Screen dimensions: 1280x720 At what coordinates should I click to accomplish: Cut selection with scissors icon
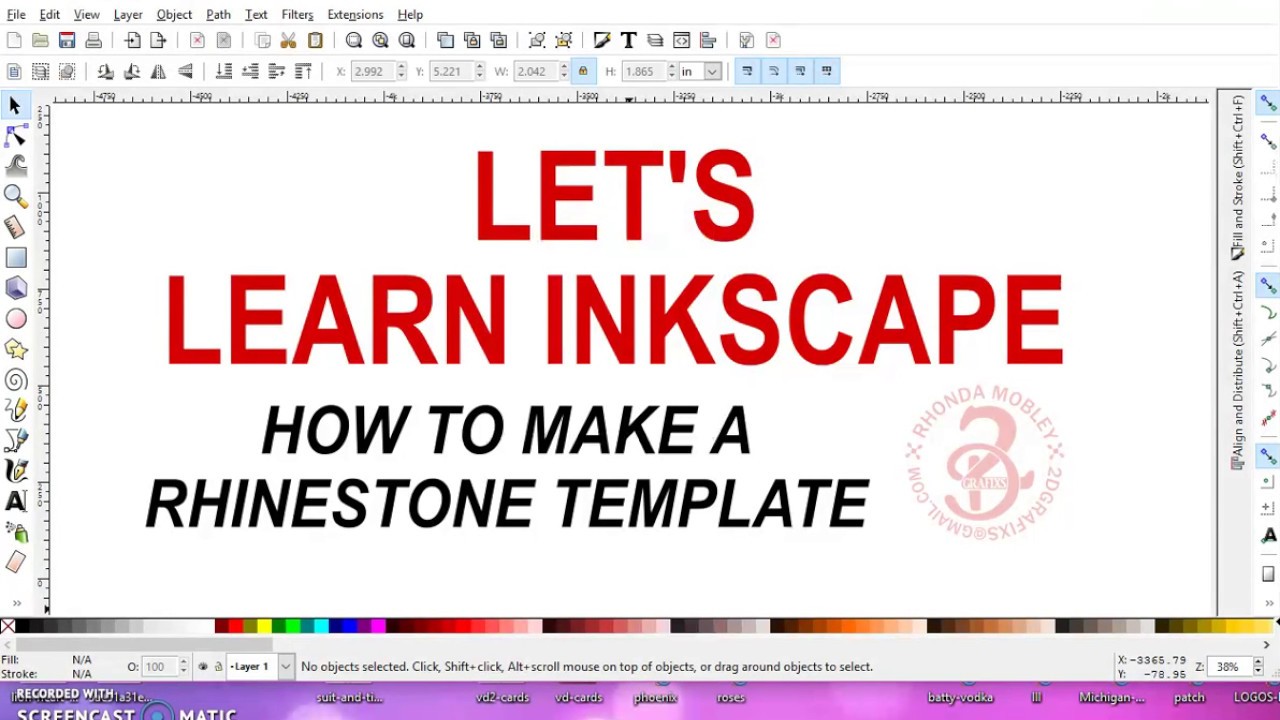[x=288, y=40]
